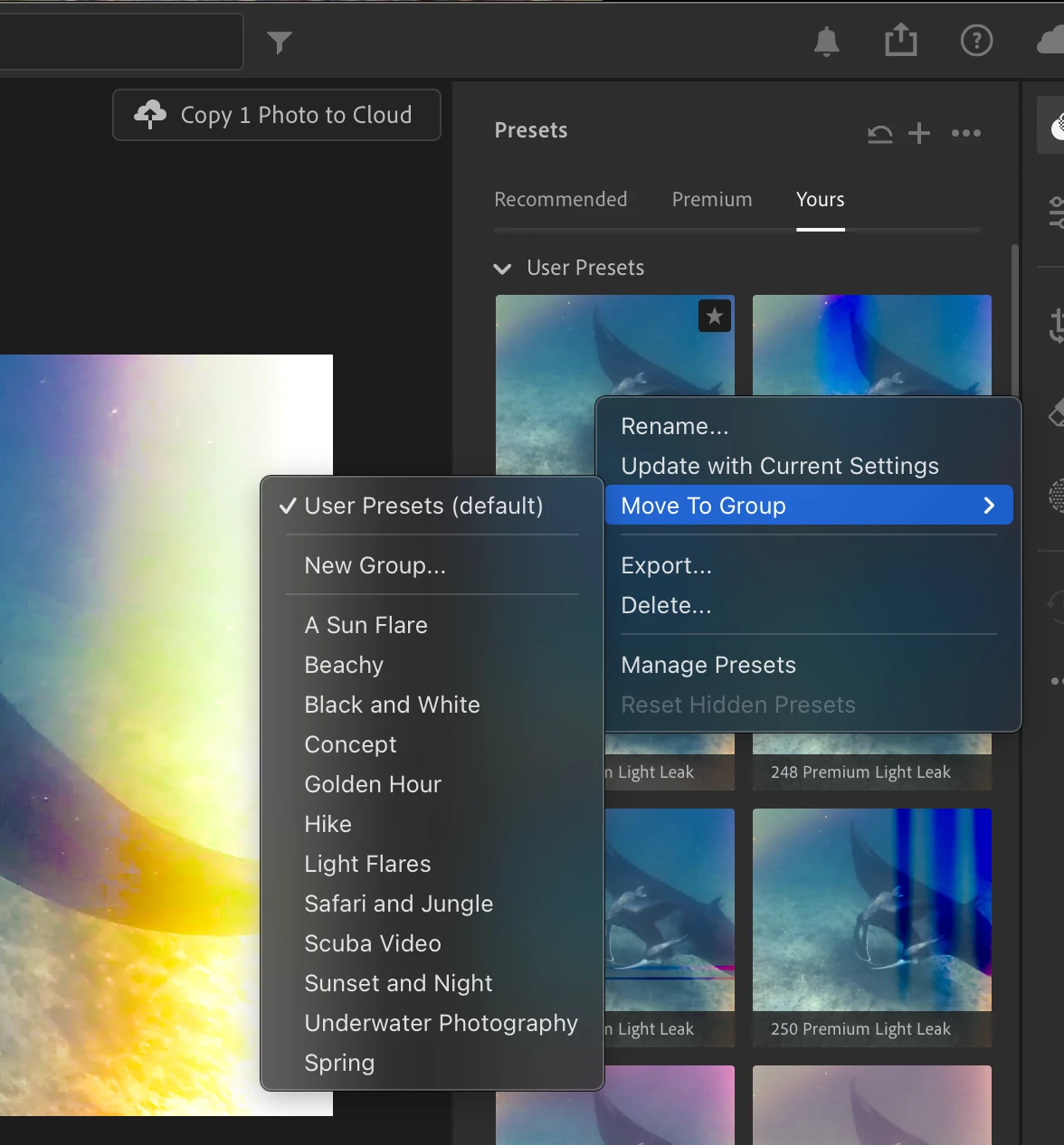The image size is (1064, 1145).
Task: Apply the 250 Premium Light Leak preset
Action: (872, 927)
